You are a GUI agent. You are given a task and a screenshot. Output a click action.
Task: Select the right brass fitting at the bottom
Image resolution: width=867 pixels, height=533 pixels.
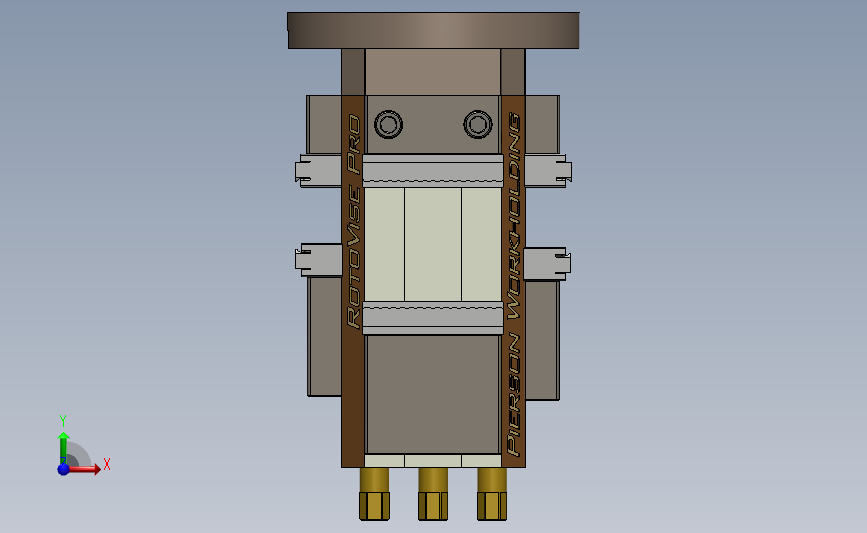tap(492, 494)
